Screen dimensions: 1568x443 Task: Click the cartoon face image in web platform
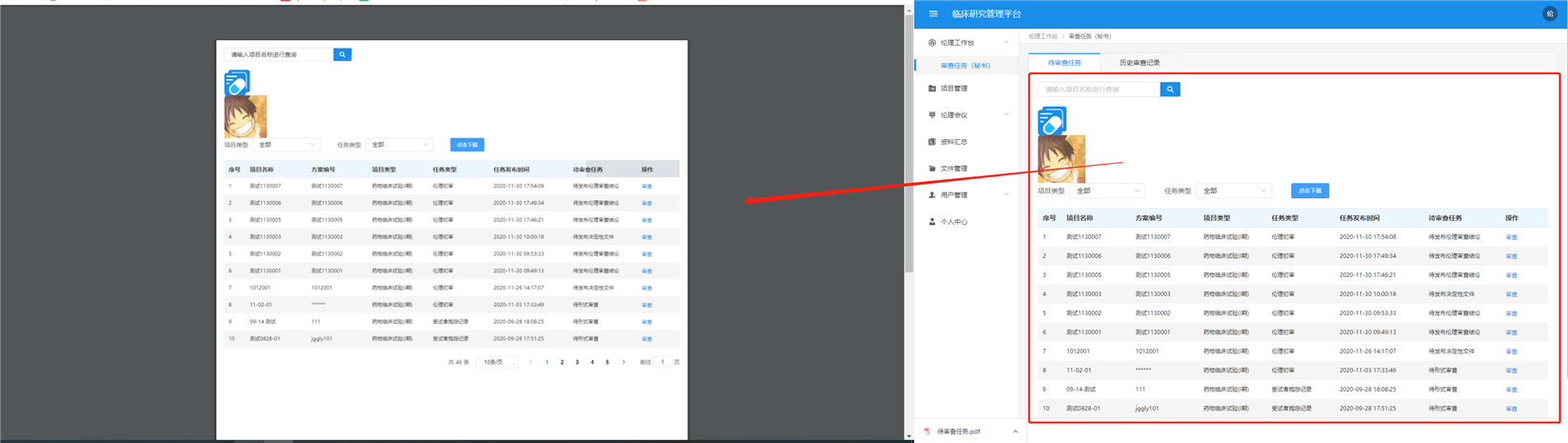(1062, 159)
